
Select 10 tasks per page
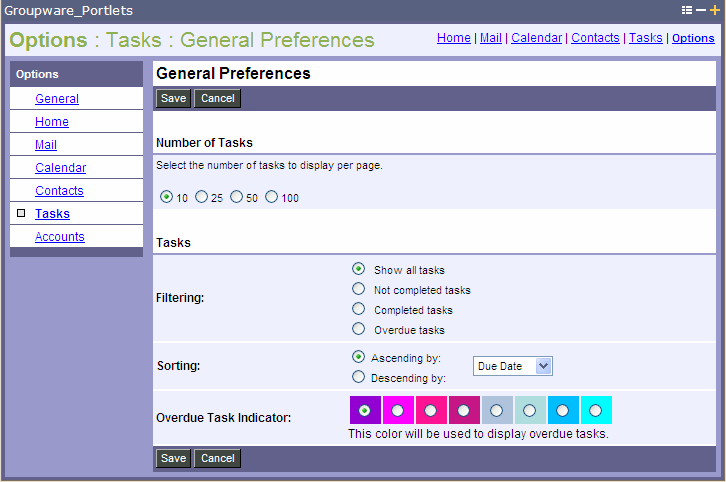(x=166, y=197)
